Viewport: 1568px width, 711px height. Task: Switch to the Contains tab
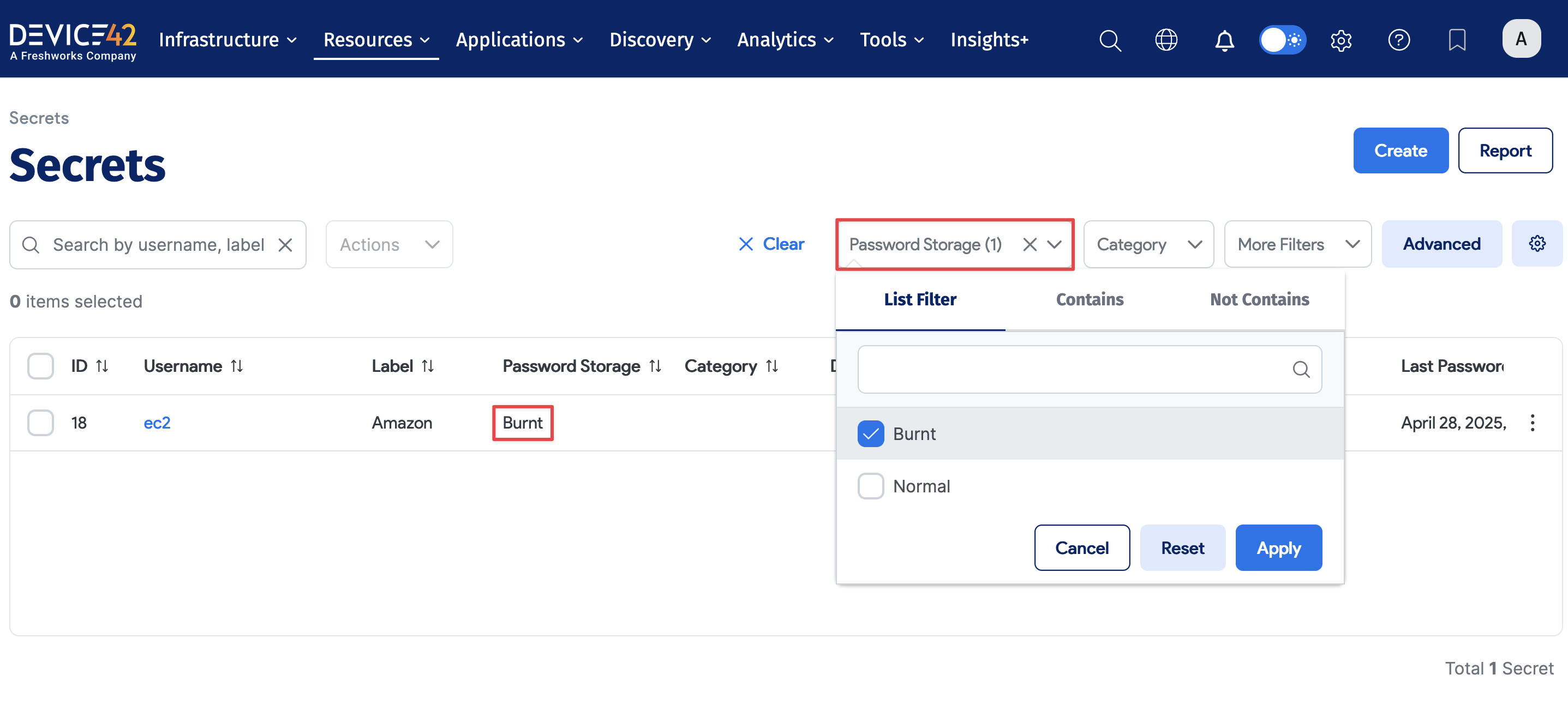click(1089, 299)
